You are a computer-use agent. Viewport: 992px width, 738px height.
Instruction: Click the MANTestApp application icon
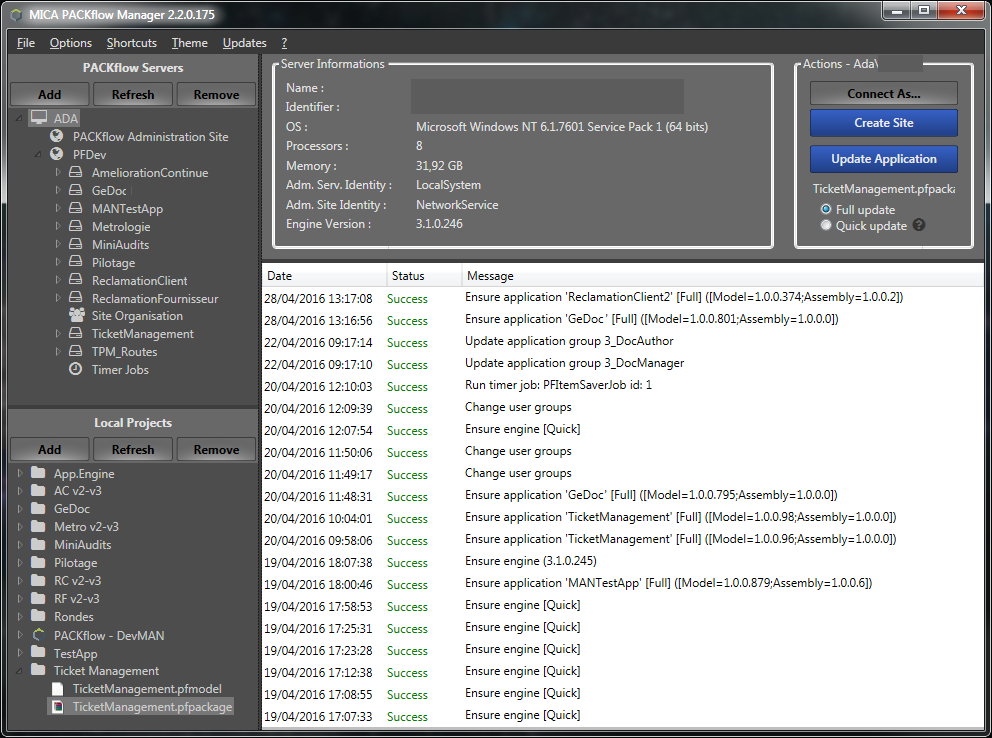pyautogui.click(x=75, y=208)
